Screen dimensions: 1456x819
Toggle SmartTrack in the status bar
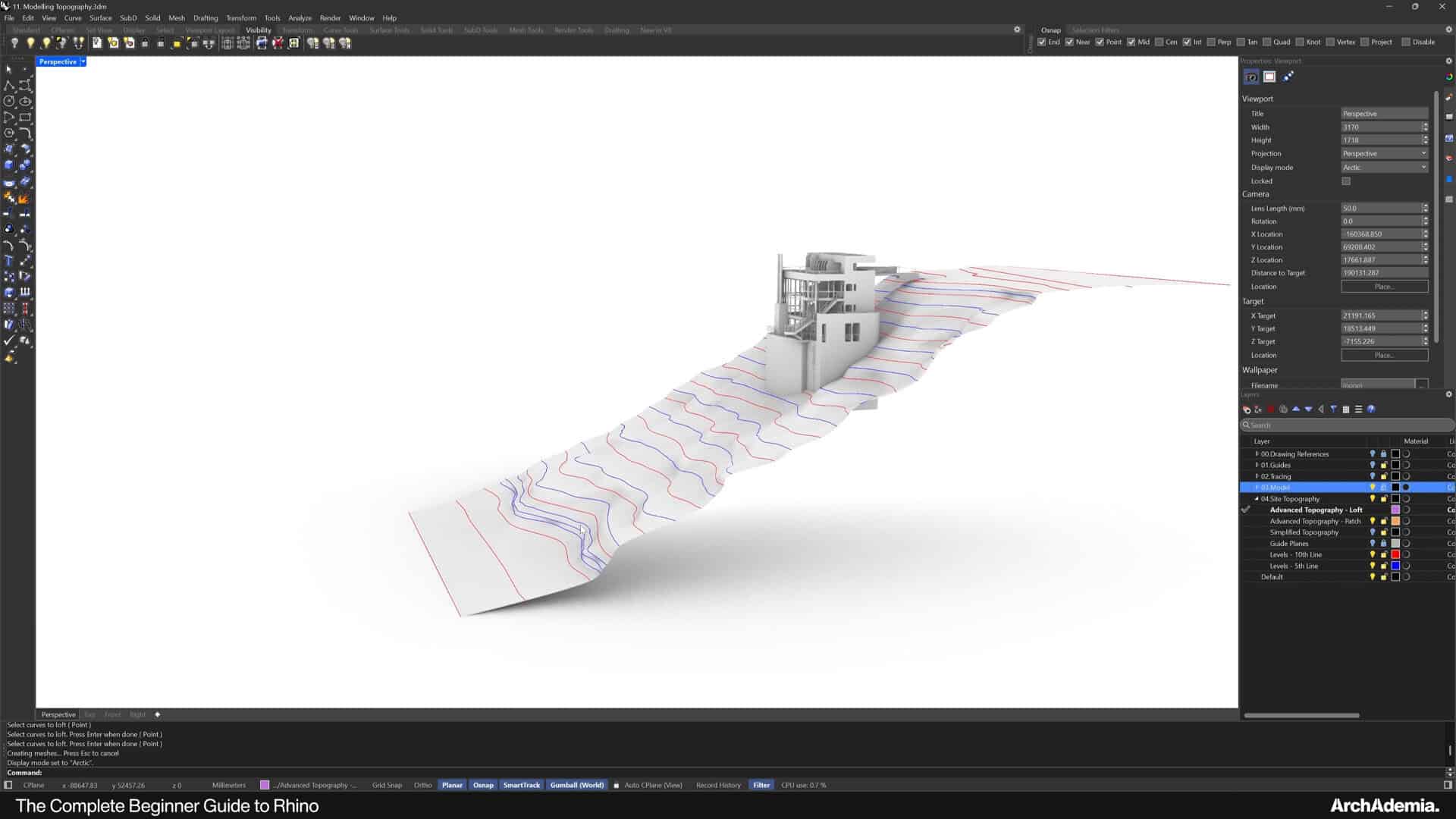[522, 786]
